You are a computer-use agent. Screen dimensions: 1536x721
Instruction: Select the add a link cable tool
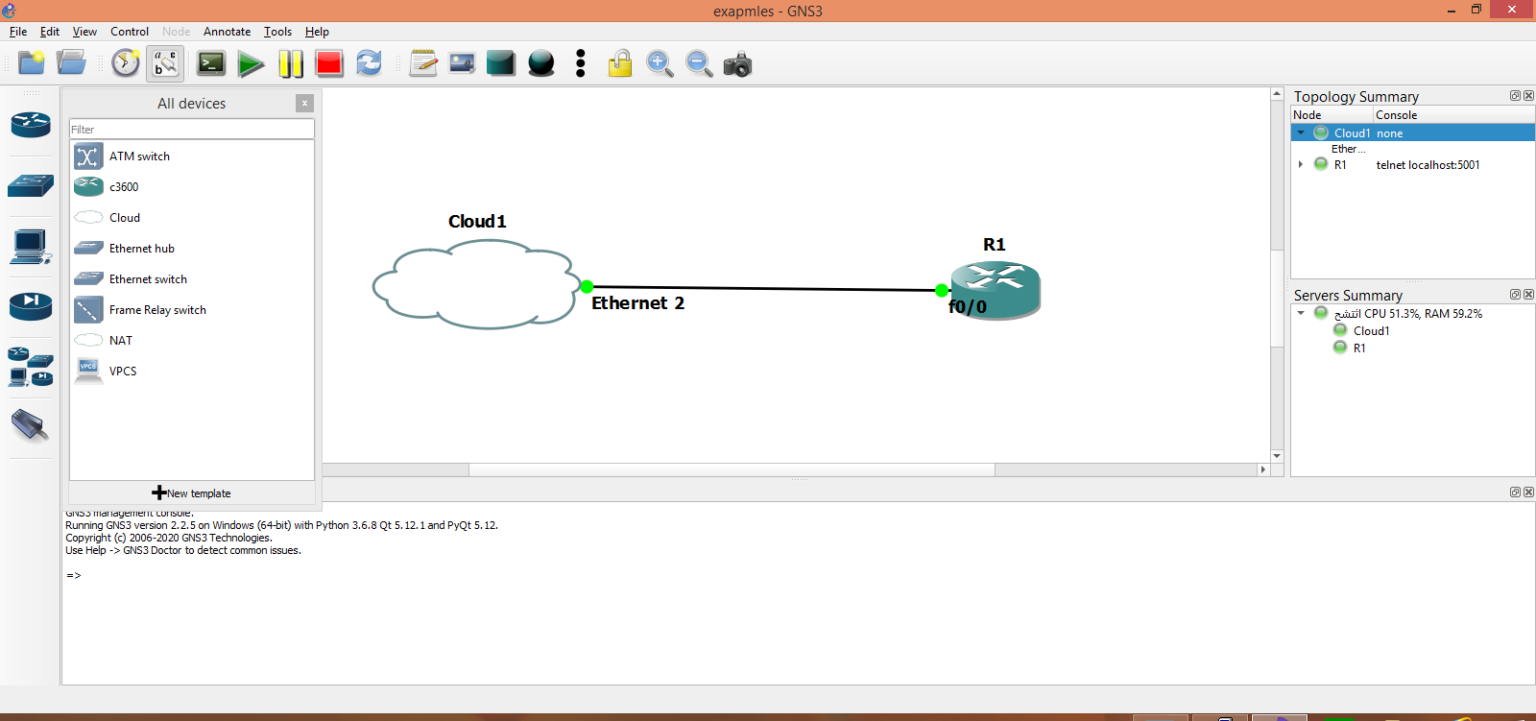(30, 425)
